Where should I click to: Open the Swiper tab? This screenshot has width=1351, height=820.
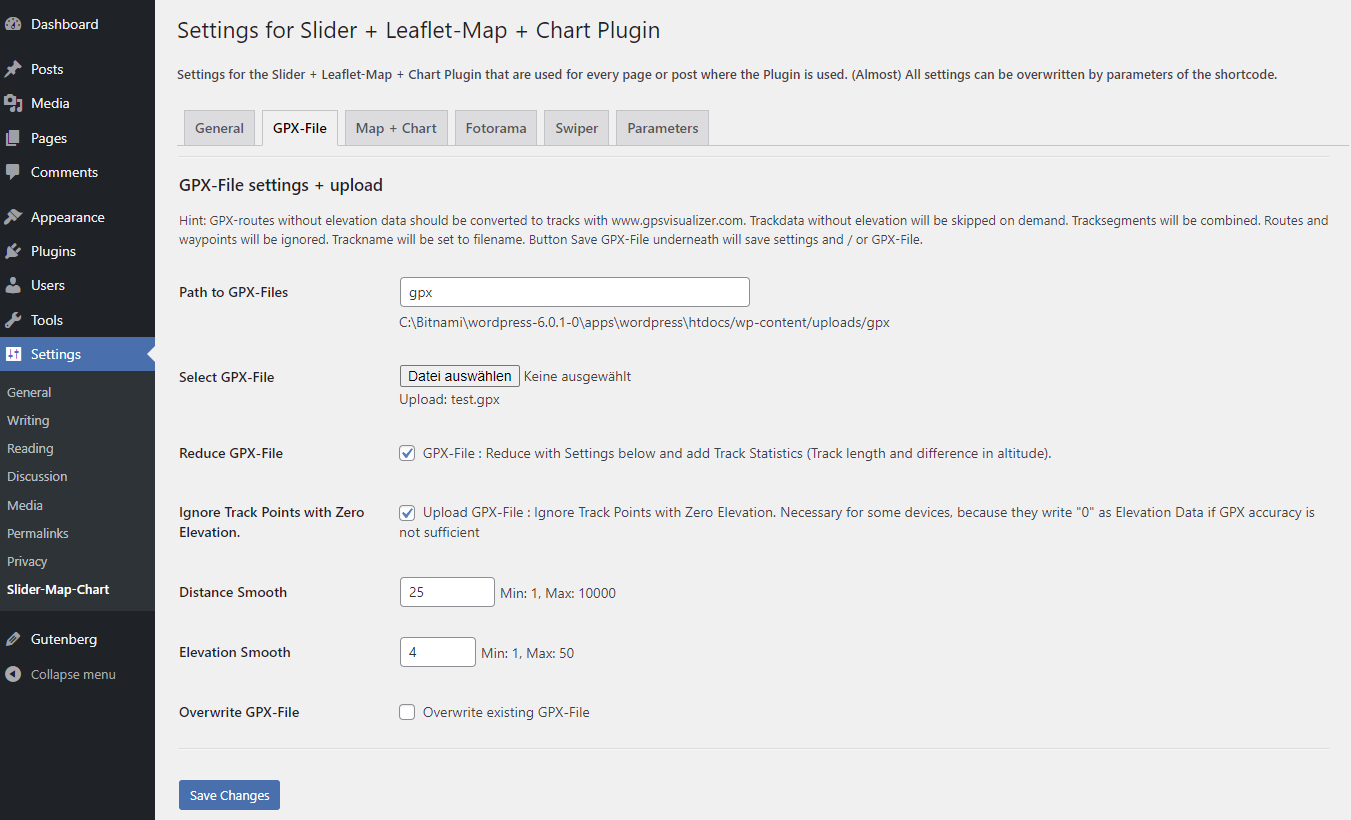click(x=577, y=128)
